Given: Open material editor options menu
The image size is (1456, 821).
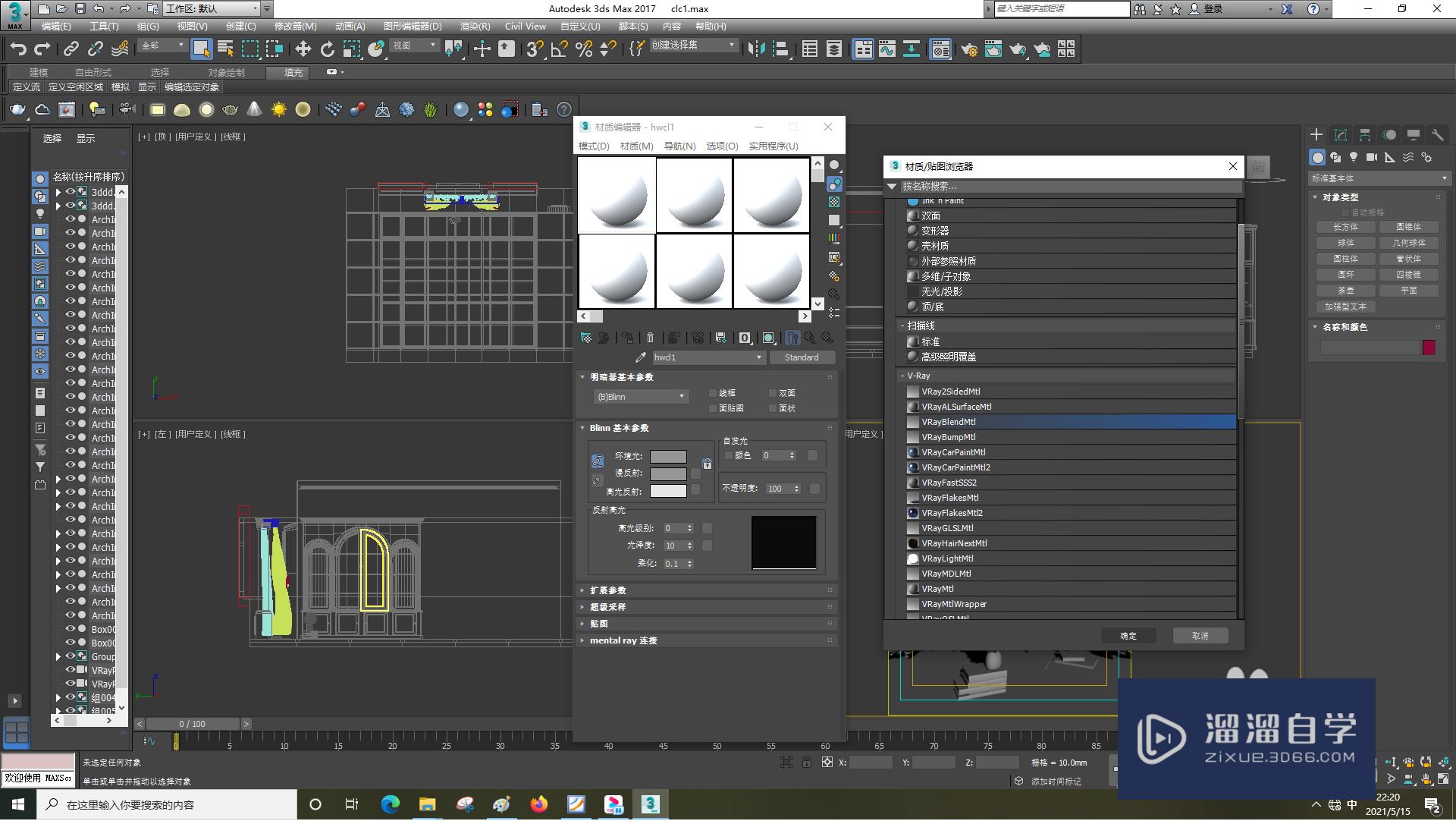Looking at the screenshot, I should click(720, 146).
